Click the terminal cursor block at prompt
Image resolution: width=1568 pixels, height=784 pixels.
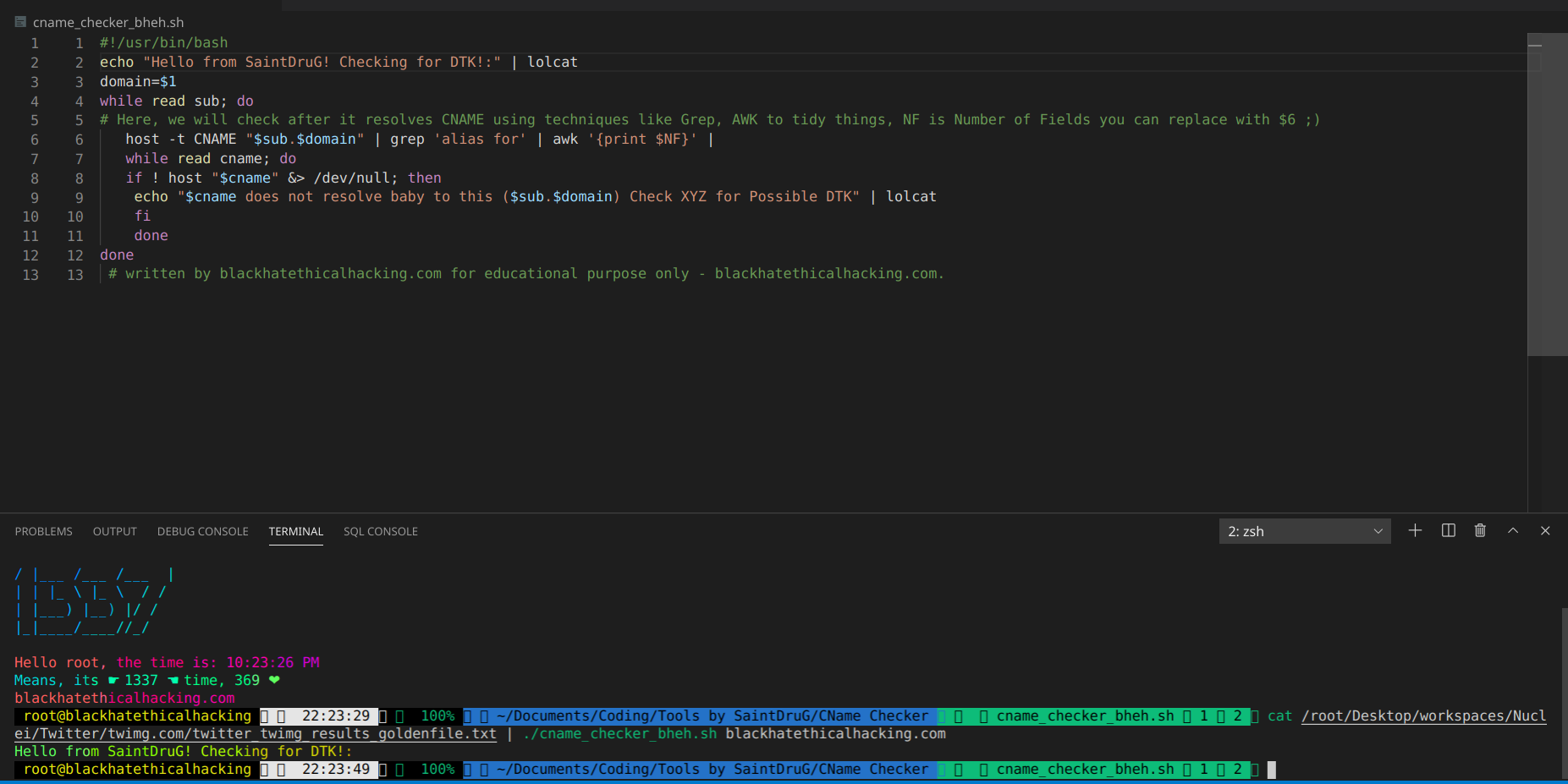[1271, 769]
